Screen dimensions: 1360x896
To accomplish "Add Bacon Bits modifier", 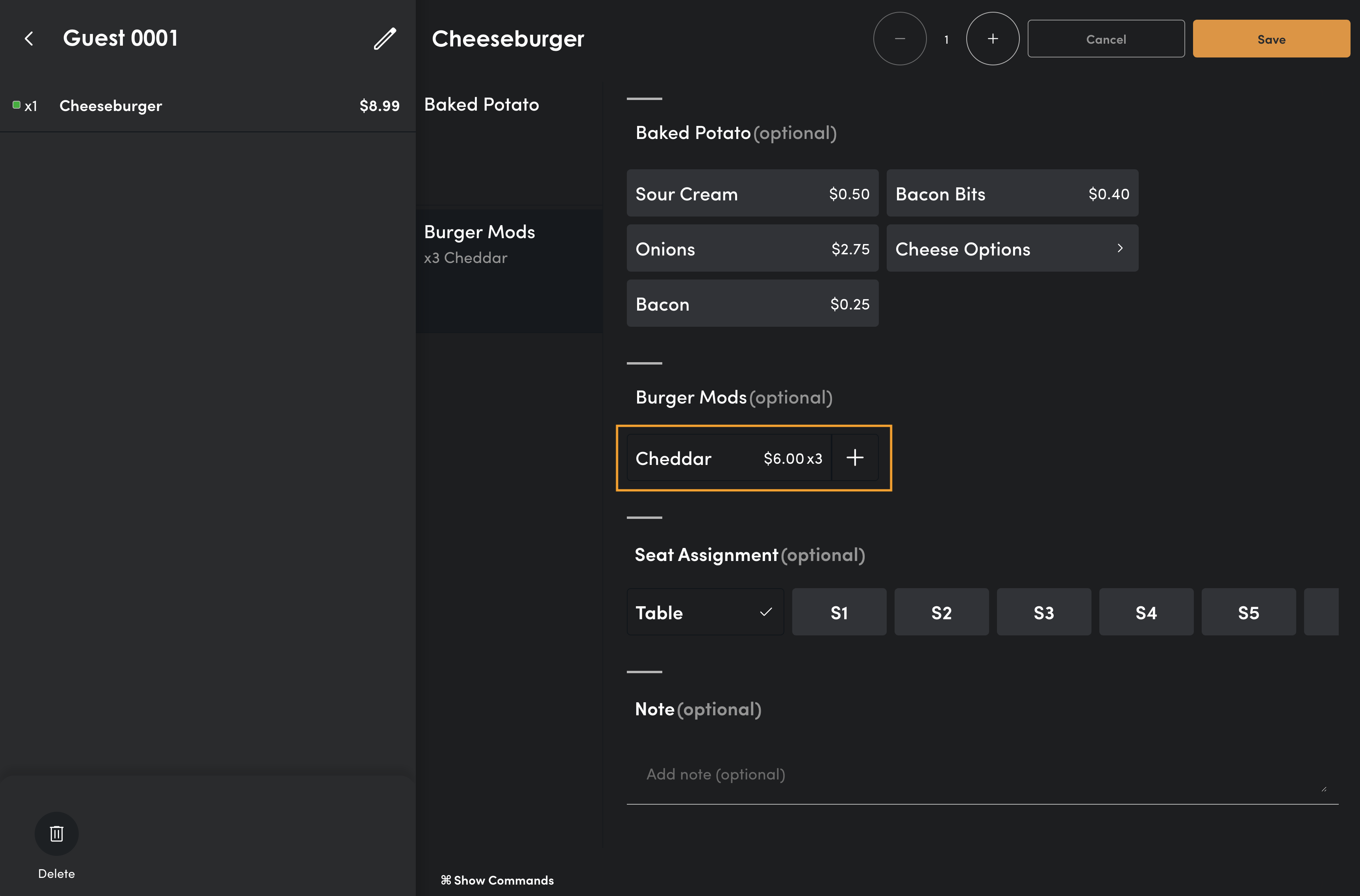I will (1012, 193).
